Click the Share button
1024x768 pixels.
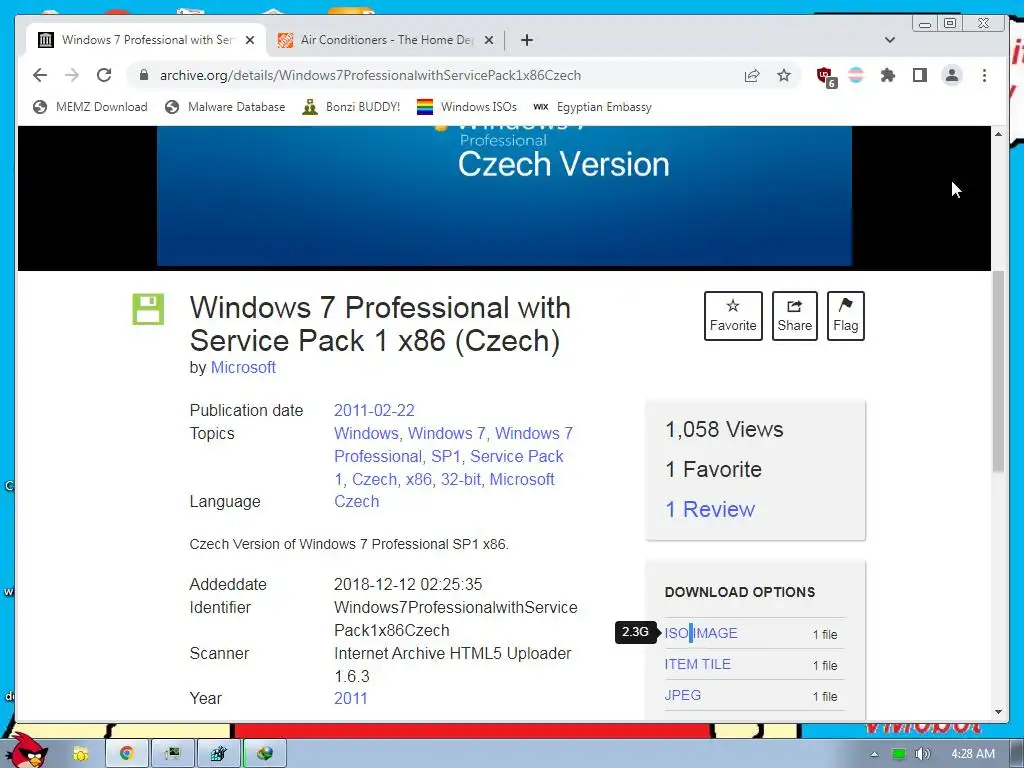click(794, 316)
